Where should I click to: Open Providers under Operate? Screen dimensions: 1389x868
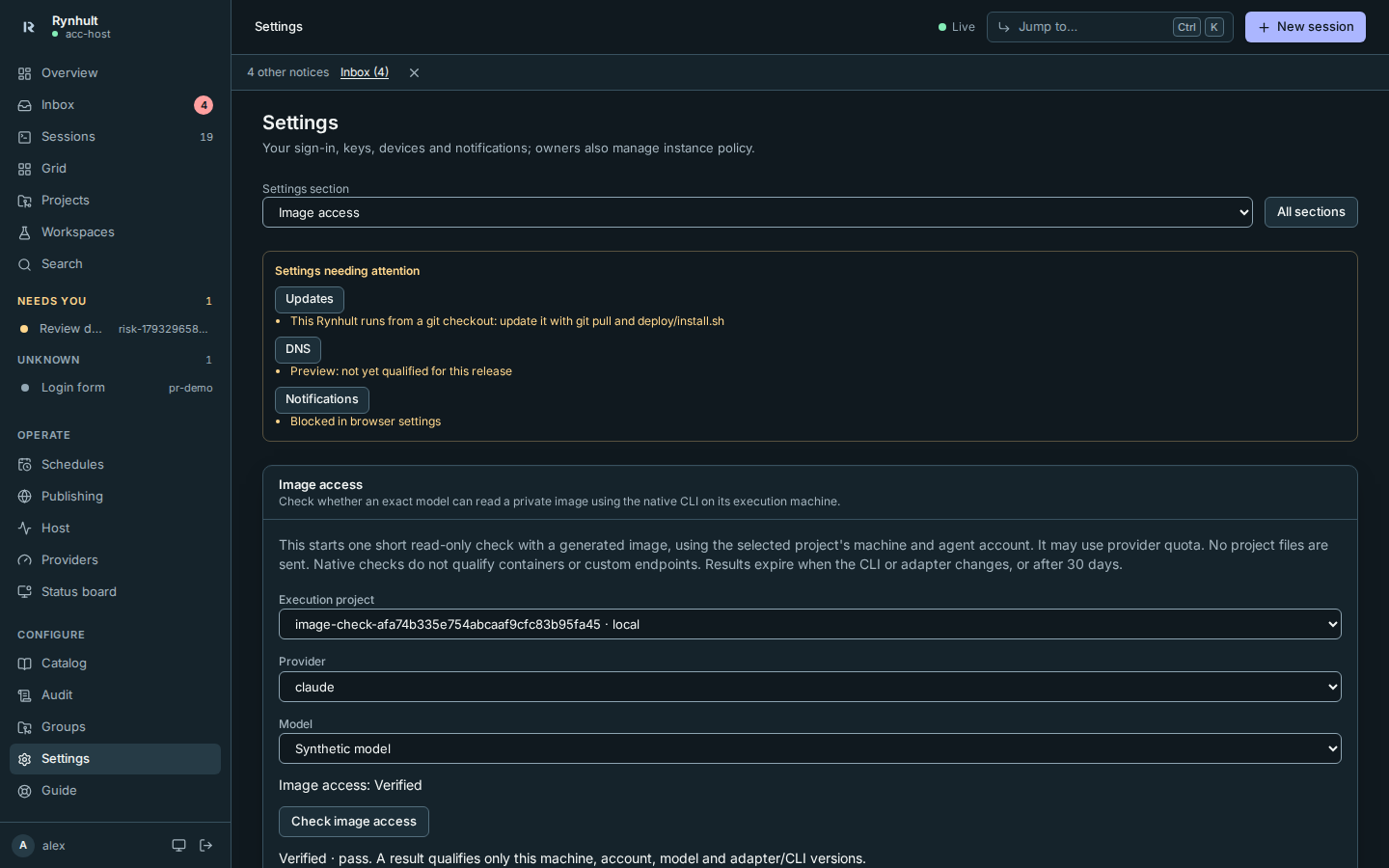point(115,560)
